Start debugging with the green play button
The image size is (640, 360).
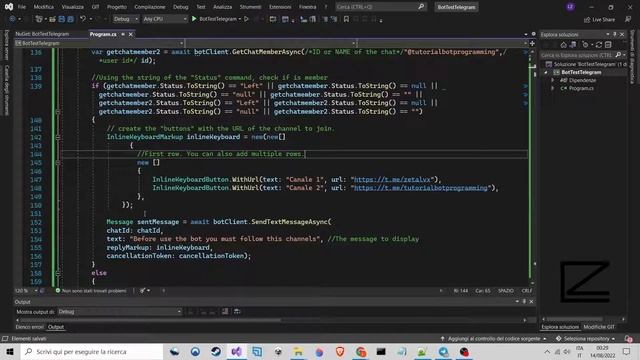194,19
